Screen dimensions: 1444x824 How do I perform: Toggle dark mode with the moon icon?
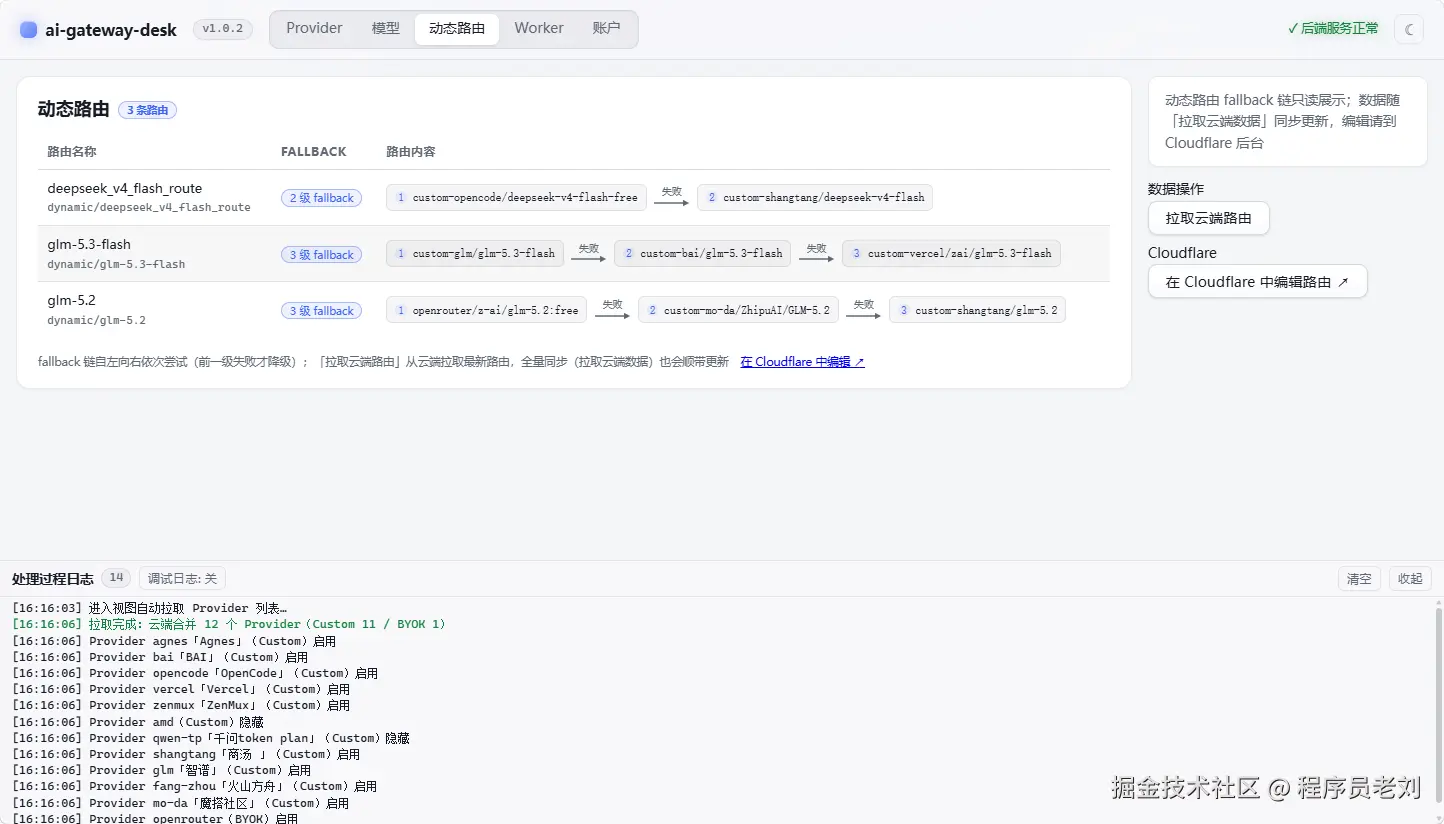pyautogui.click(x=1409, y=29)
